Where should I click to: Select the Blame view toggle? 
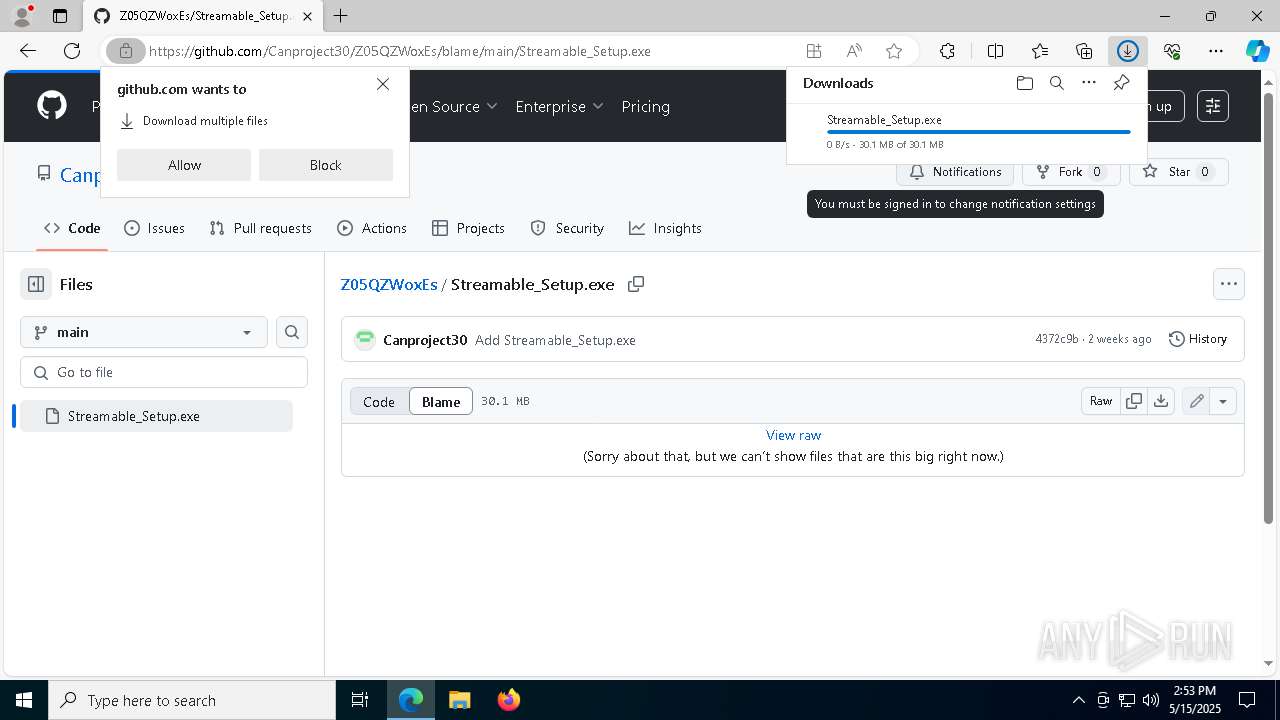pyautogui.click(x=441, y=401)
